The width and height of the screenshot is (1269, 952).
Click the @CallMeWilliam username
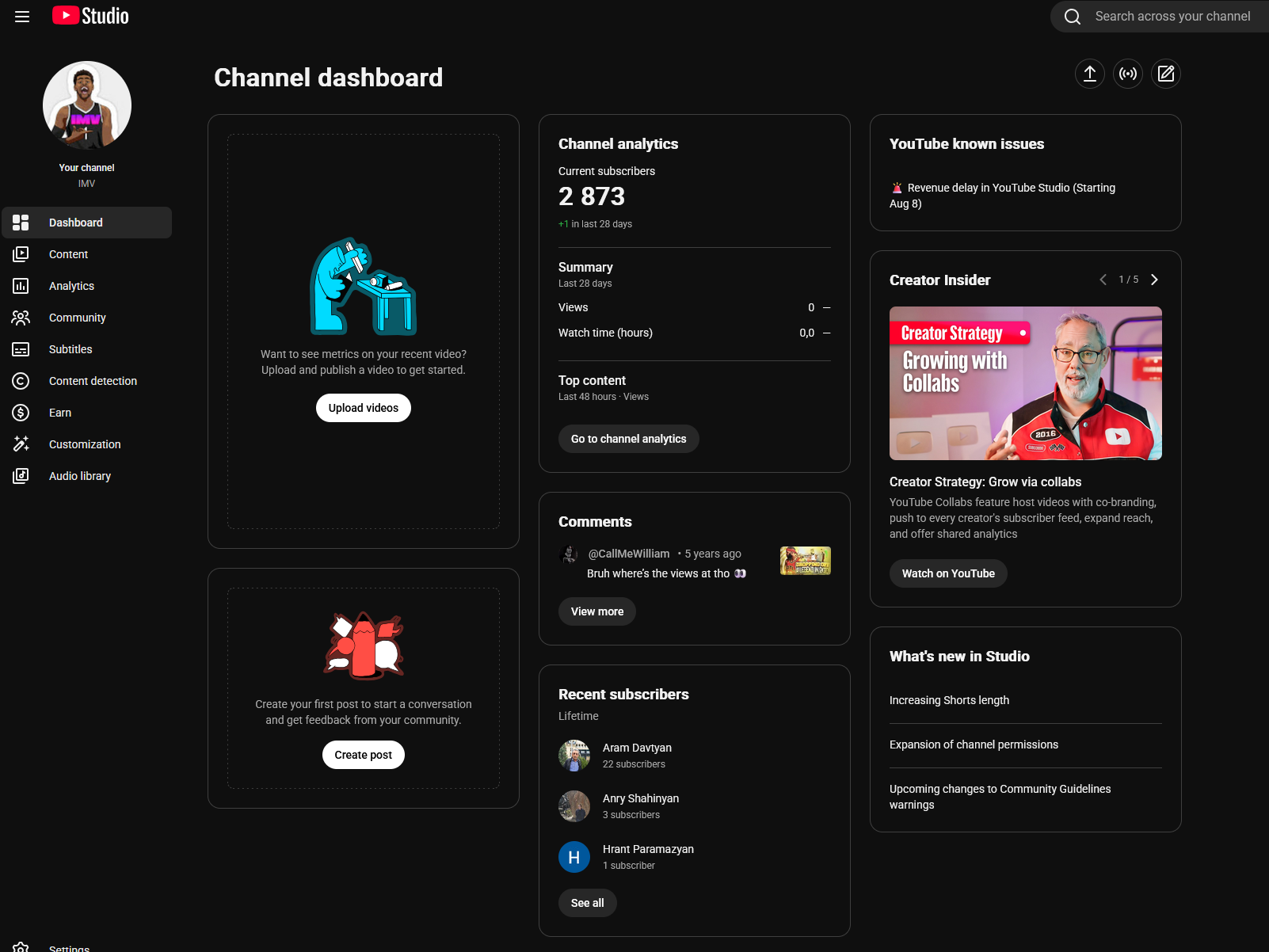629,554
